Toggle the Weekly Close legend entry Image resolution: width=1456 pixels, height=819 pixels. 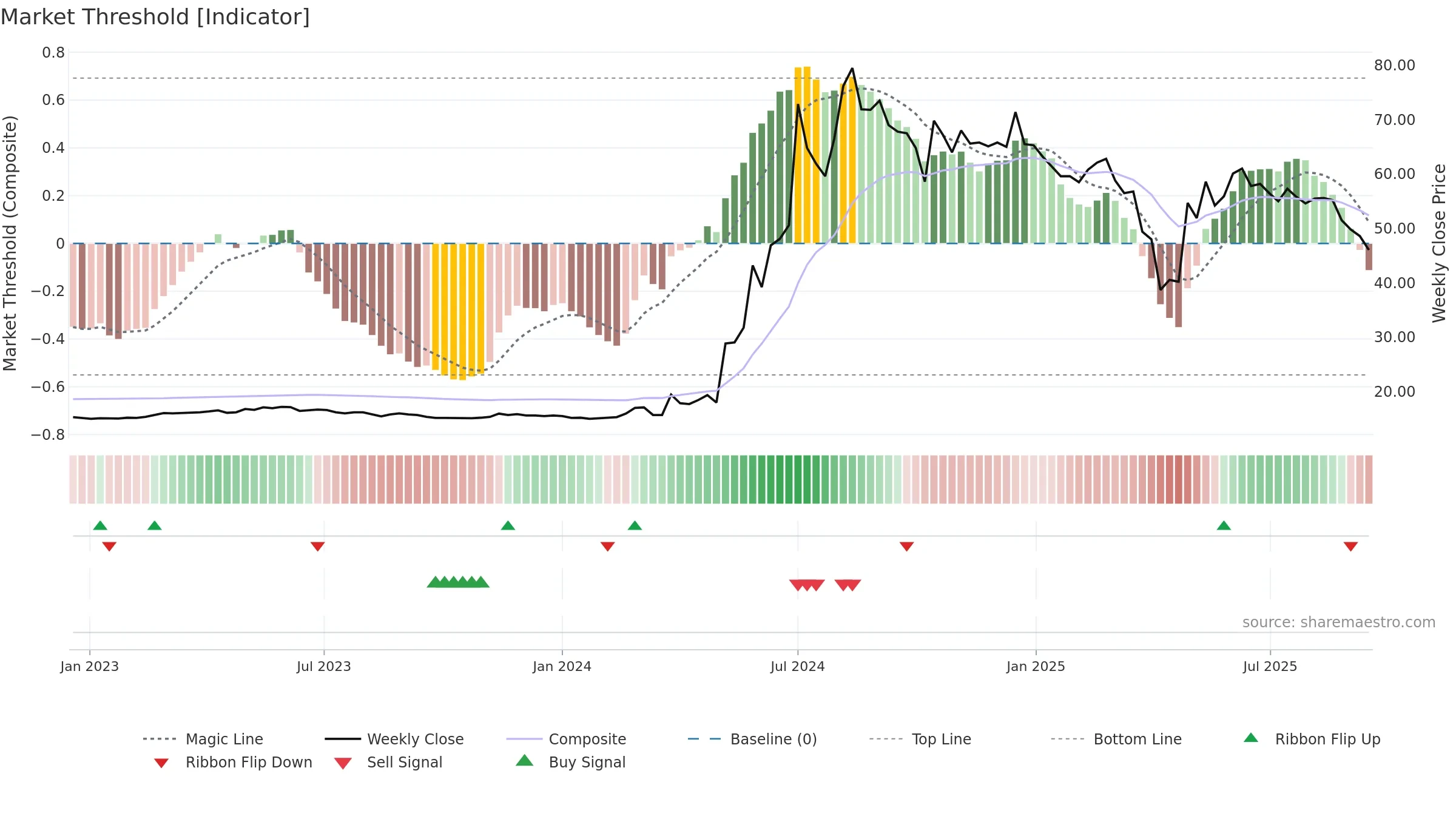(x=394, y=739)
